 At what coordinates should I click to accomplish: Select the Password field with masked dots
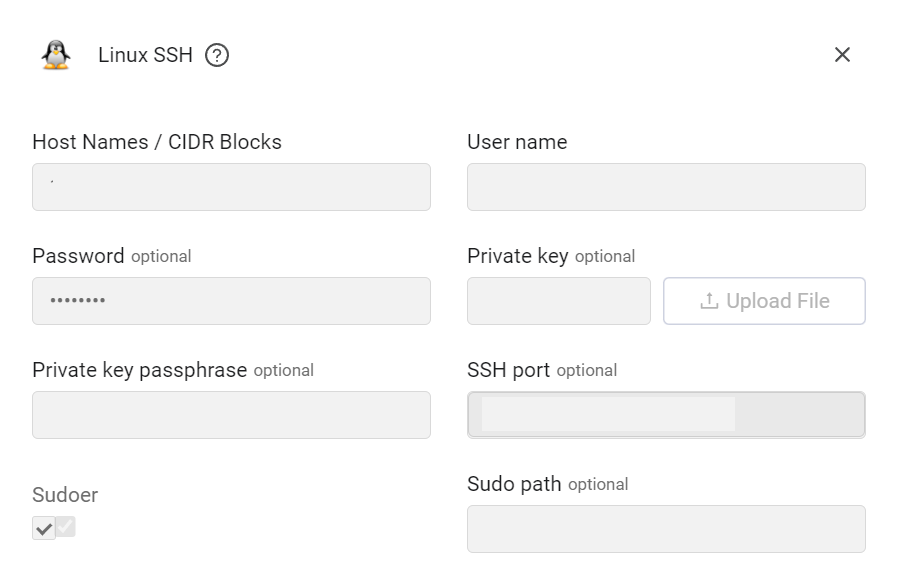click(x=231, y=301)
